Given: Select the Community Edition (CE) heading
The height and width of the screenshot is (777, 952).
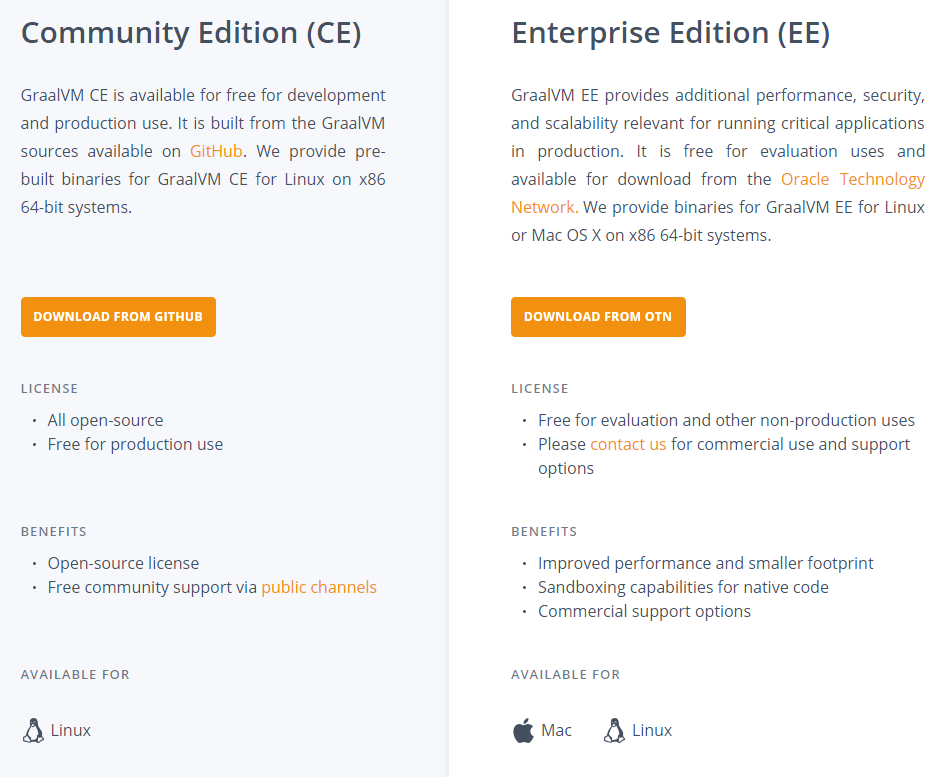Looking at the screenshot, I should tap(191, 33).
